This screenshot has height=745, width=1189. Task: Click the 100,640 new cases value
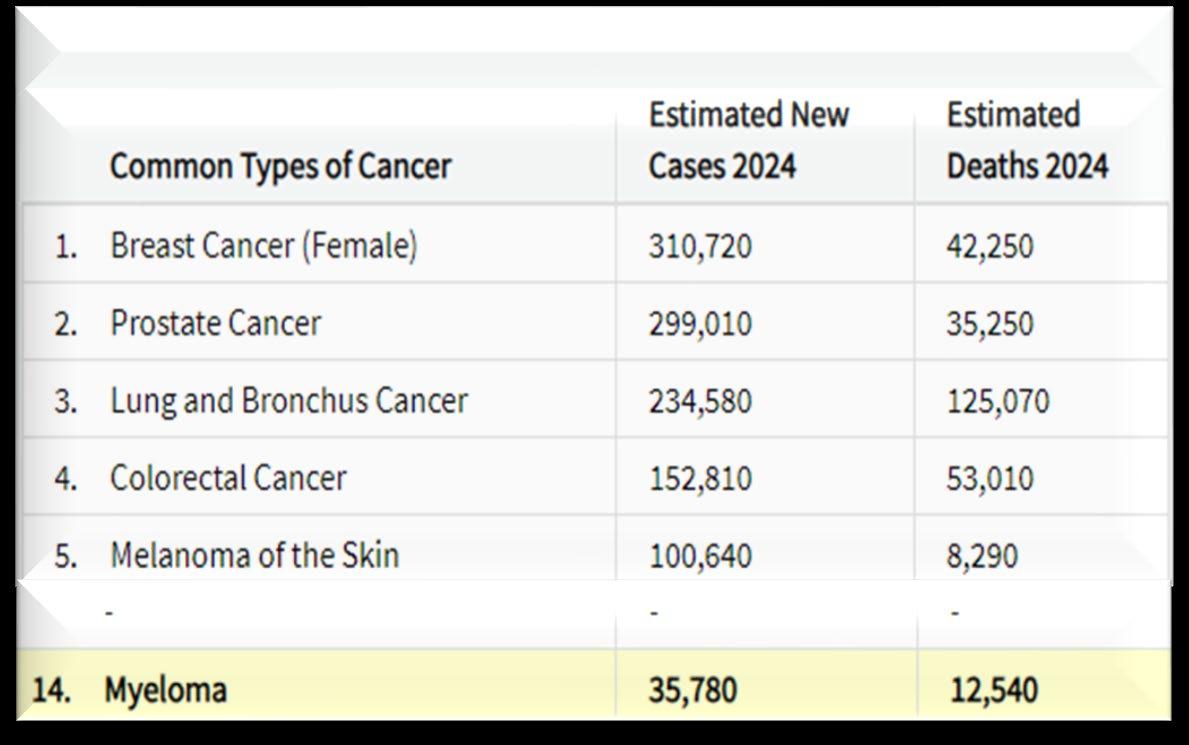point(699,555)
